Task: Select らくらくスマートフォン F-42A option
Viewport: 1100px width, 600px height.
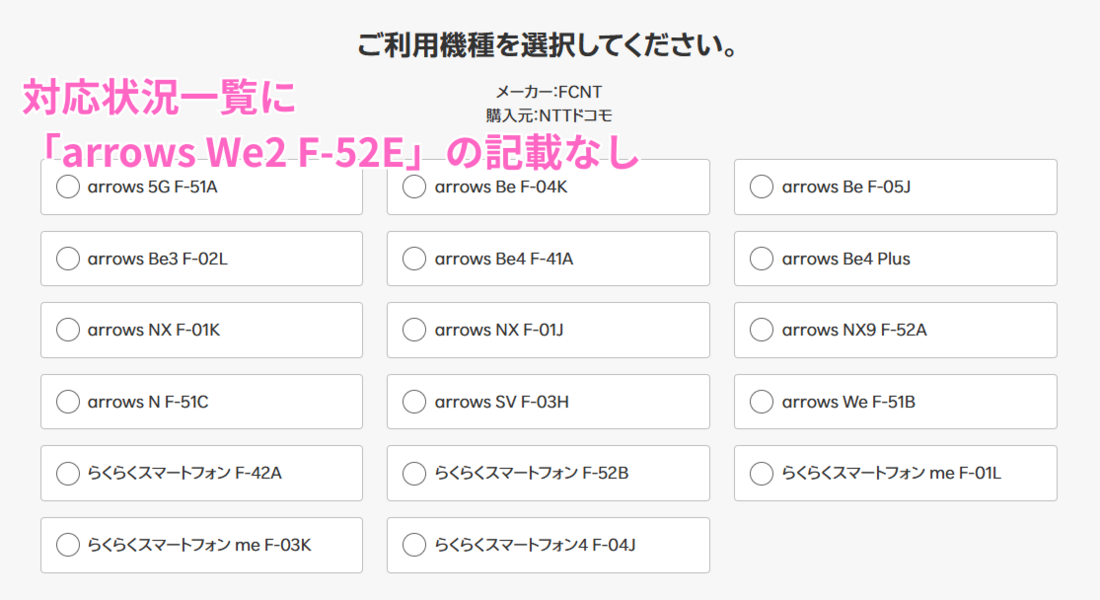Action: click(68, 473)
